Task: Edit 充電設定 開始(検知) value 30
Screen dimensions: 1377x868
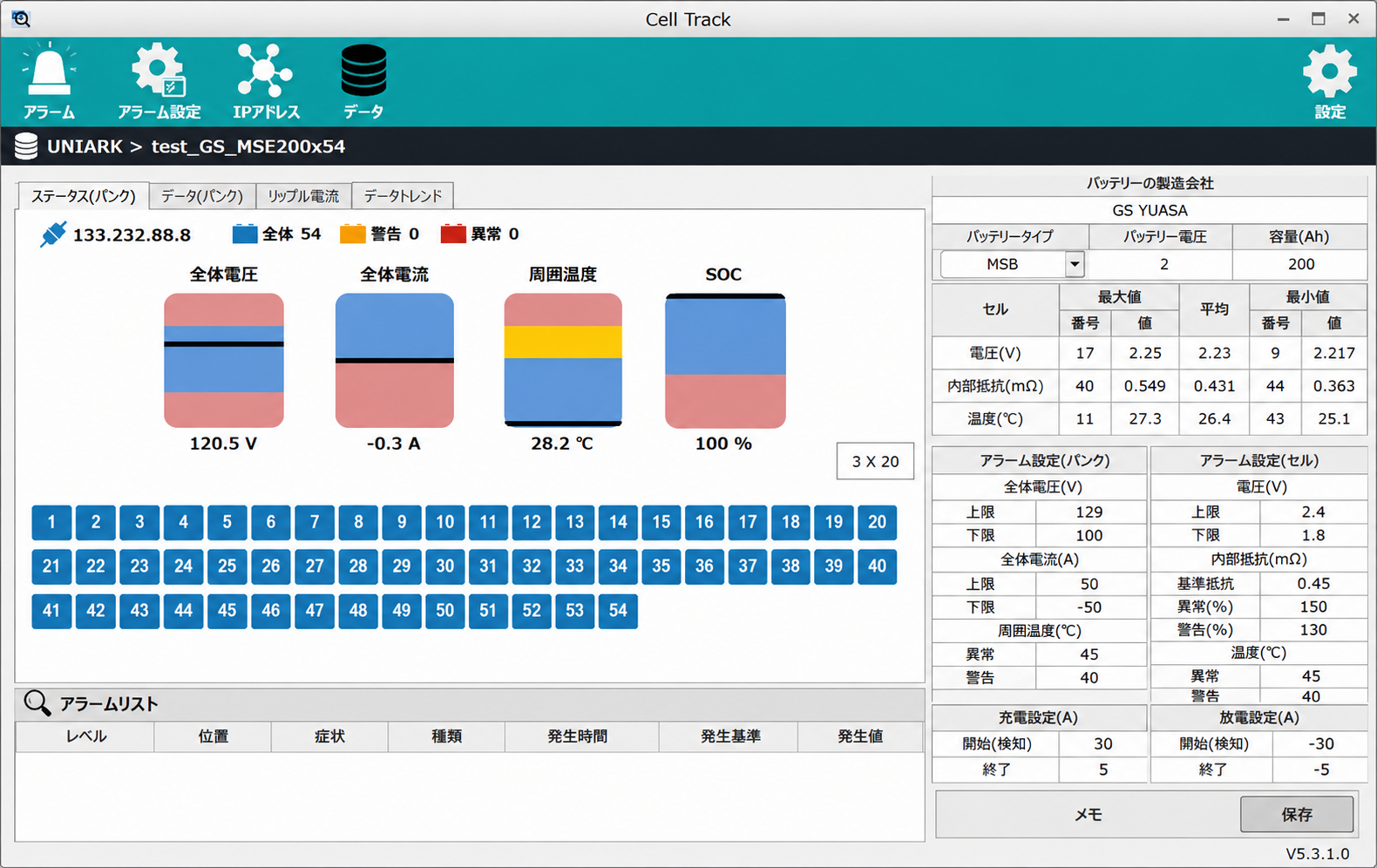Action: (x=1102, y=743)
